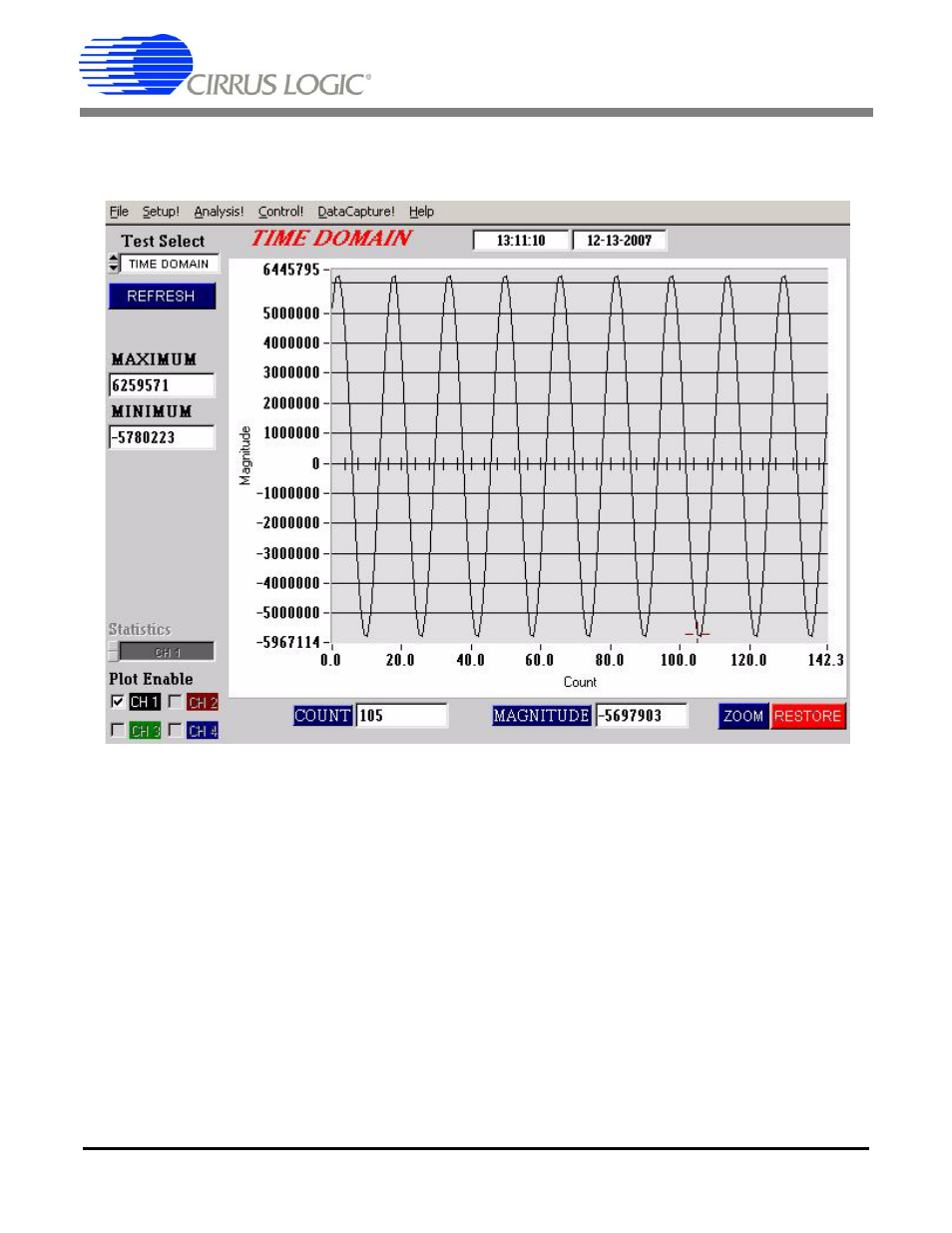Click the MAGNITUDE label

click(541, 716)
